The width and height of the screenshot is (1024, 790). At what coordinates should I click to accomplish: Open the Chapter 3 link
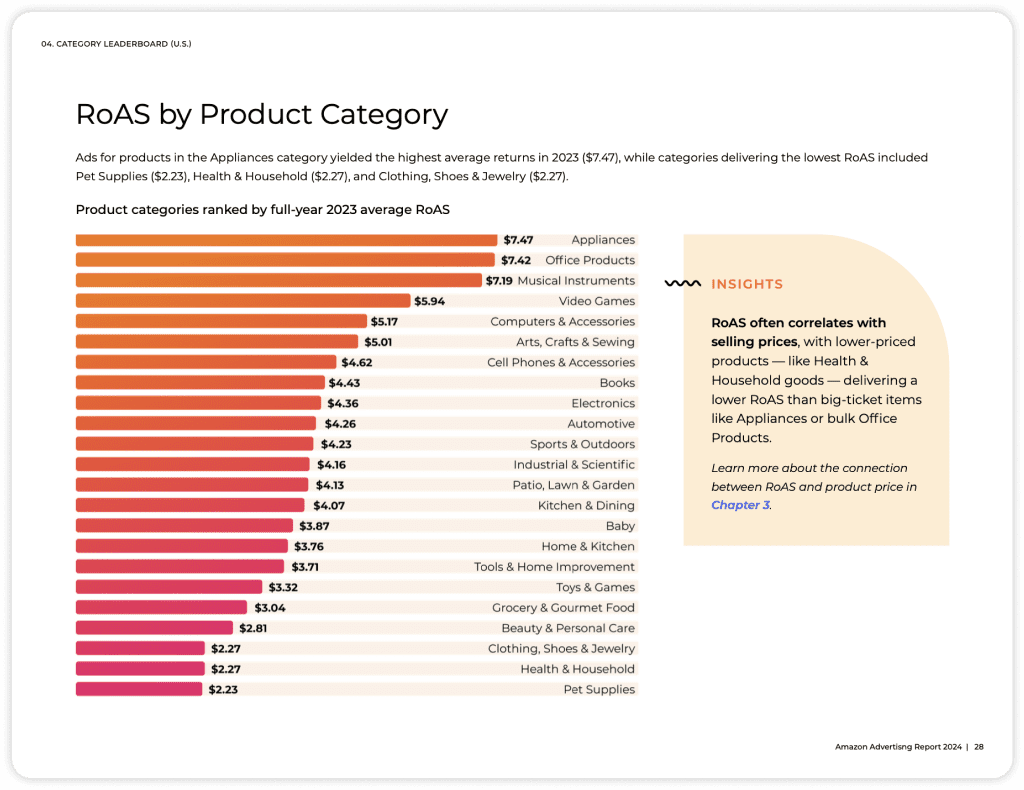pos(740,505)
